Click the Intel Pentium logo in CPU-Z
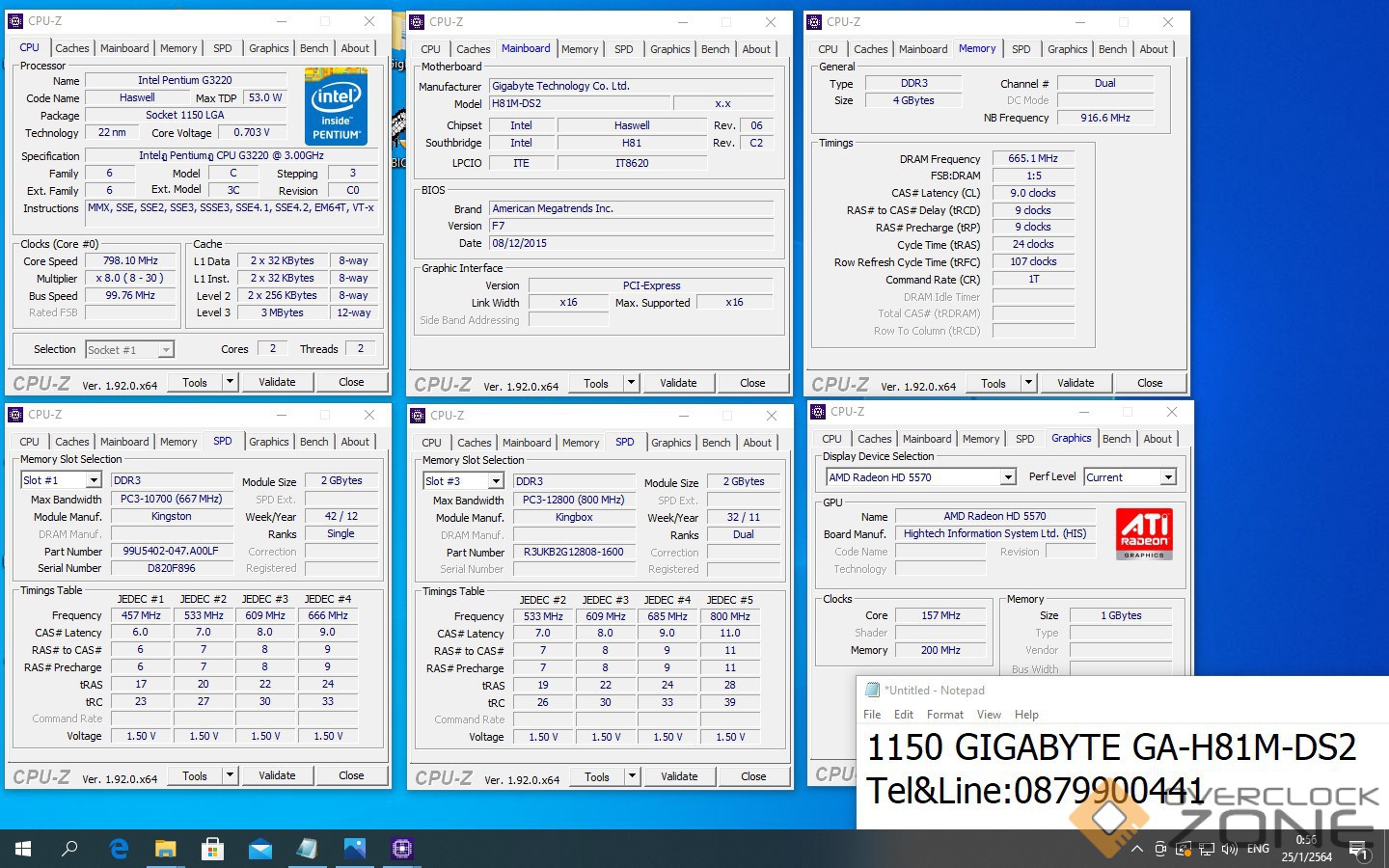The width and height of the screenshot is (1389, 868). (337, 106)
